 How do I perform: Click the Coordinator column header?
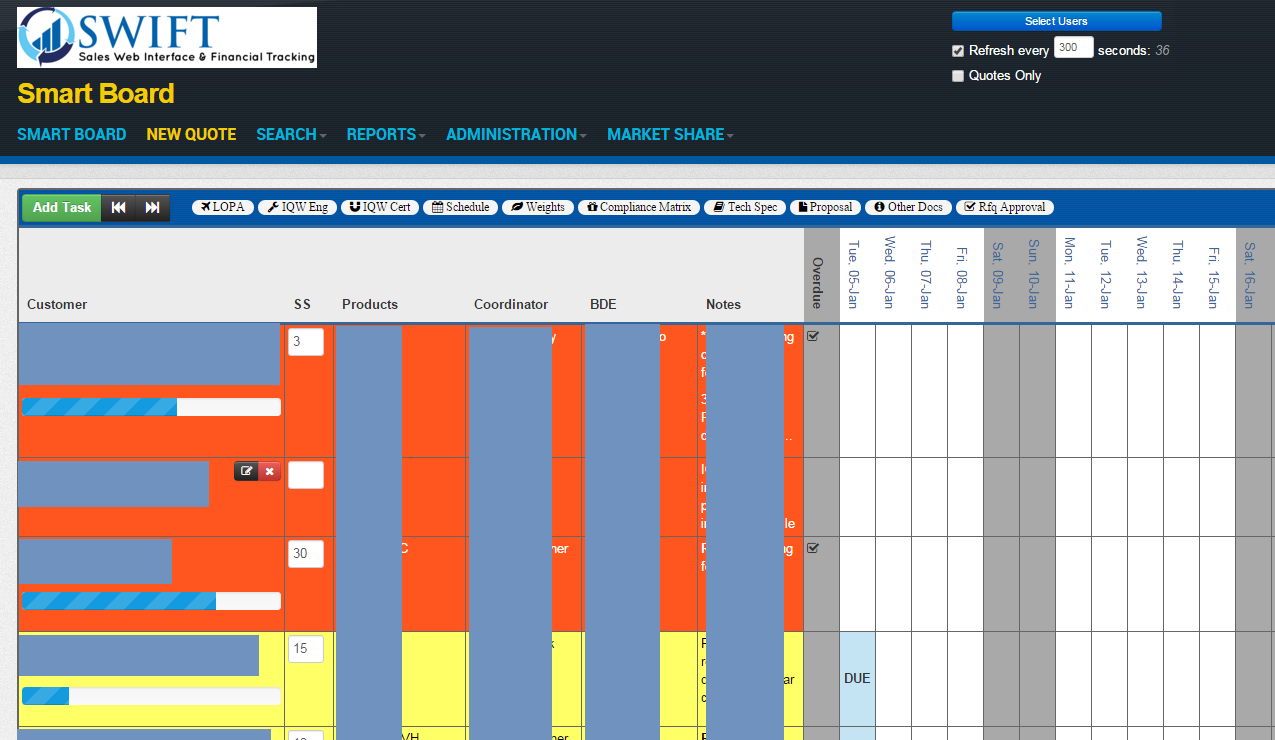pyautogui.click(x=511, y=304)
